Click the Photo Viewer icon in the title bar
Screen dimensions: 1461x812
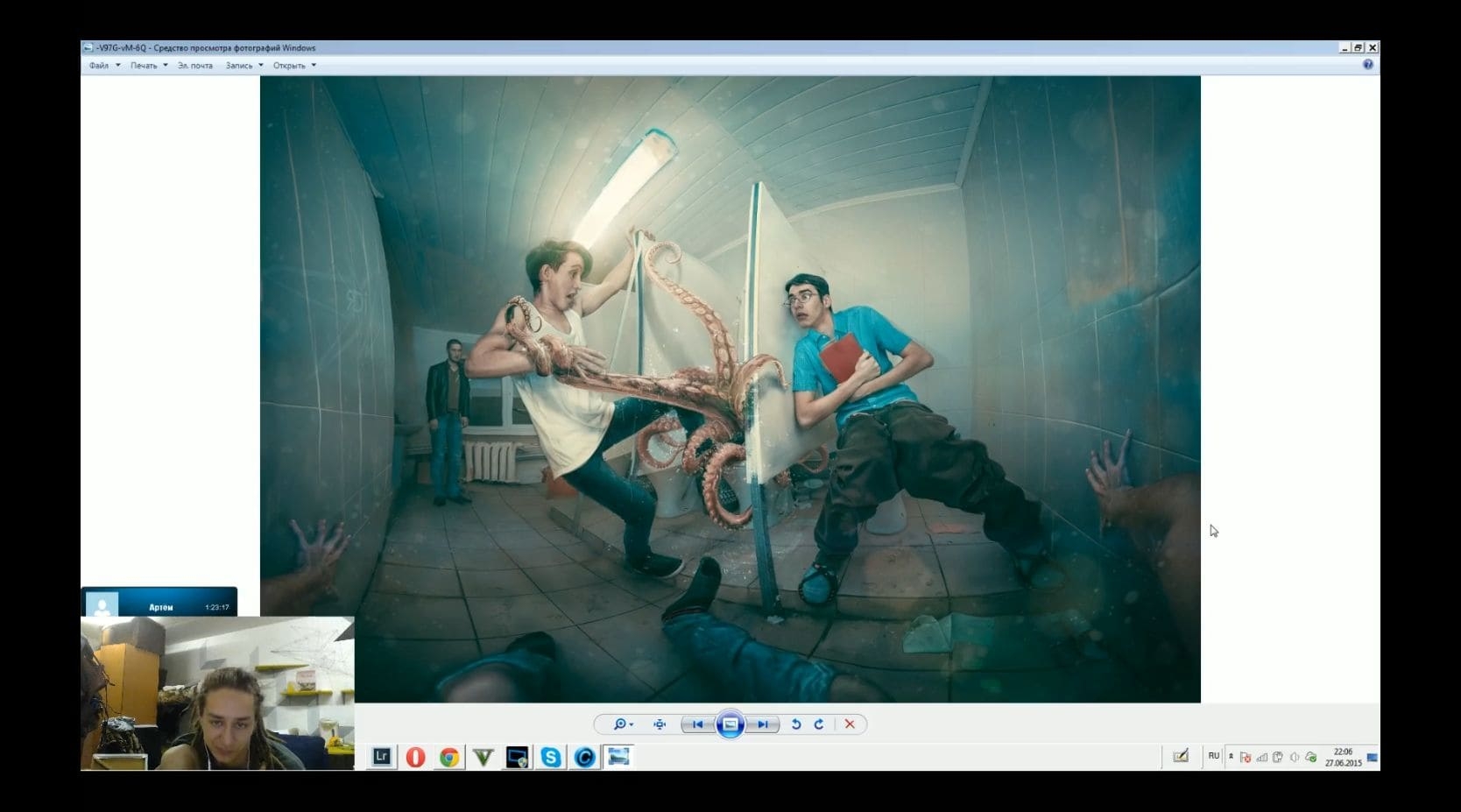[88, 47]
